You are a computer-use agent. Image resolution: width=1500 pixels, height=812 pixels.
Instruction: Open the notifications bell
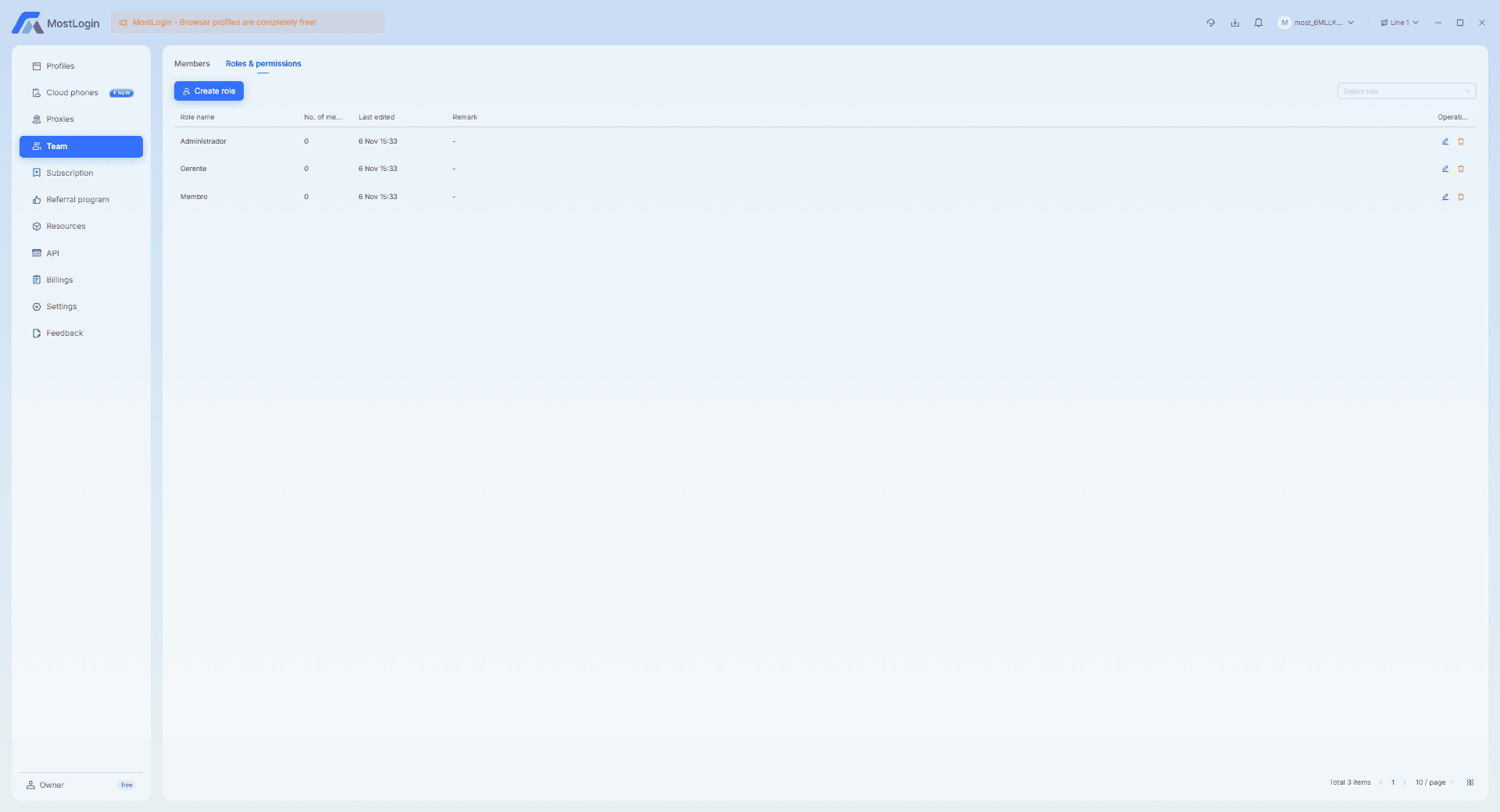tap(1258, 23)
